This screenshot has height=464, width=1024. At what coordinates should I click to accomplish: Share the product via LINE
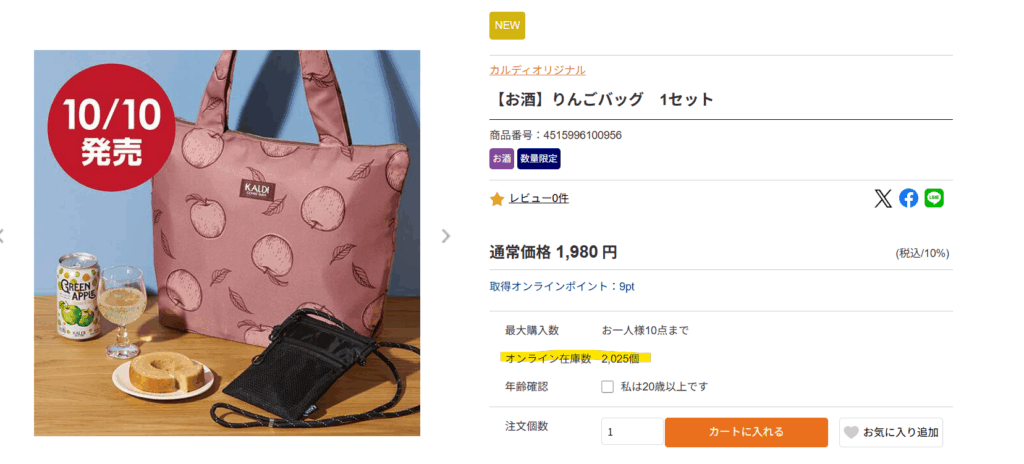click(x=934, y=199)
